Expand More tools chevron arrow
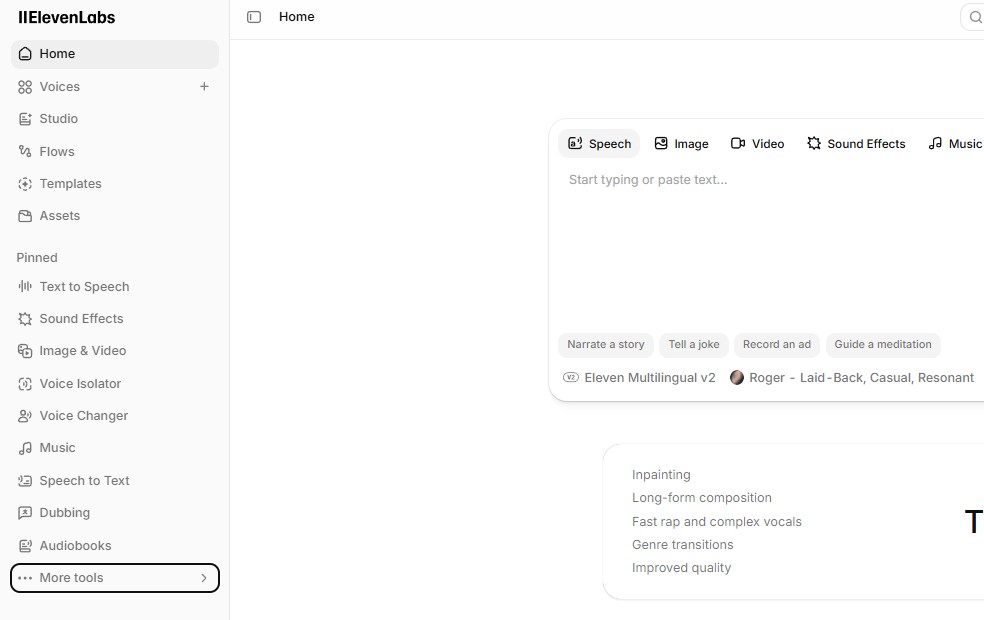Screen dimensions: 984x620 click(x=204, y=578)
